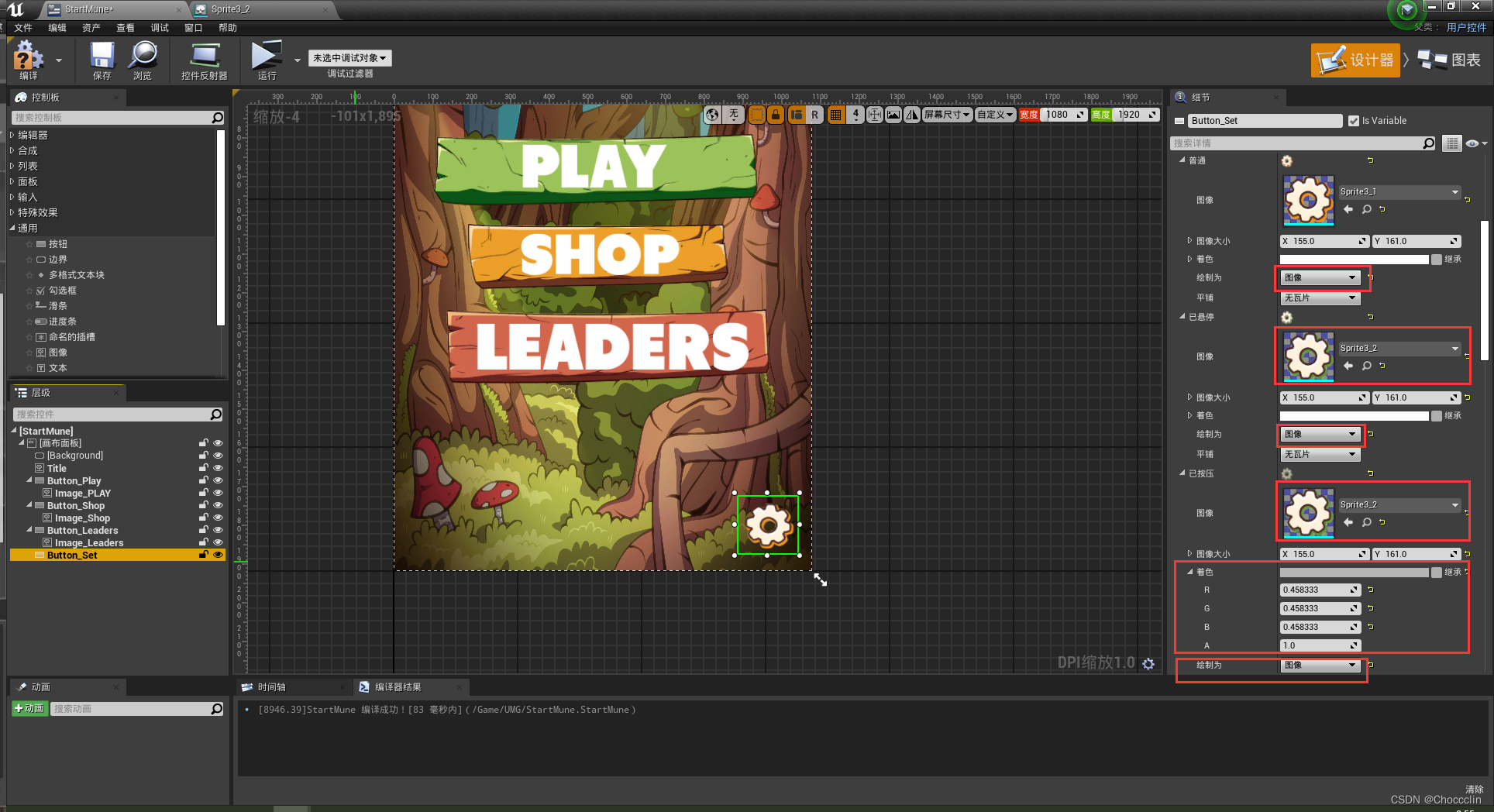Screen dimensions: 1494x812
Task: Click the Compile (编译) toolbar icon
Action: (29, 60)
